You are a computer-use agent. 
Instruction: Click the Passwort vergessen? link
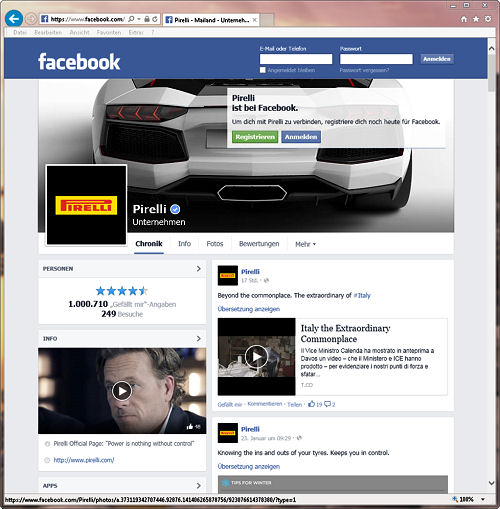tap(364, 70)
